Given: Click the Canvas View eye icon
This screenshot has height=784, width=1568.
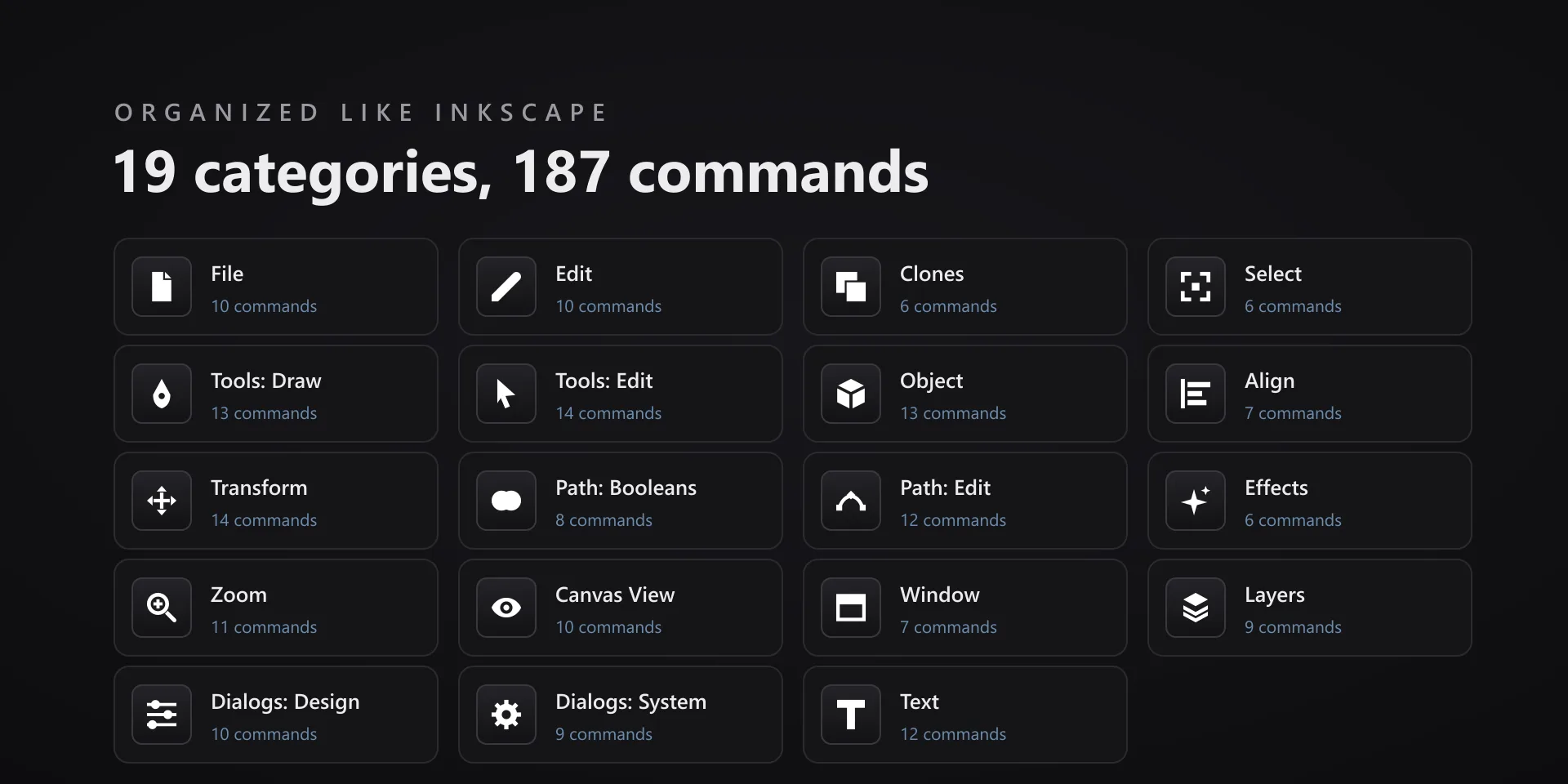Looking at the screenshot, I should pyautogui.click(x=506, y=608).
